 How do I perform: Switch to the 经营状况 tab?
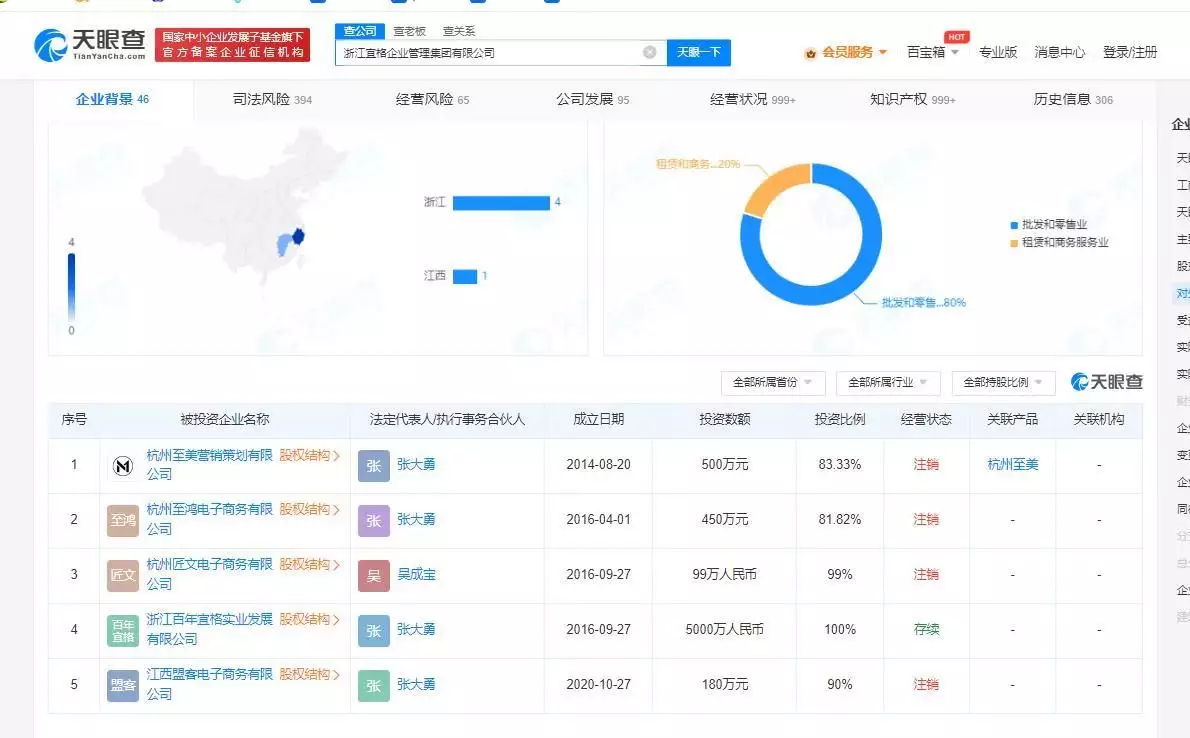[x=753, y=99]
